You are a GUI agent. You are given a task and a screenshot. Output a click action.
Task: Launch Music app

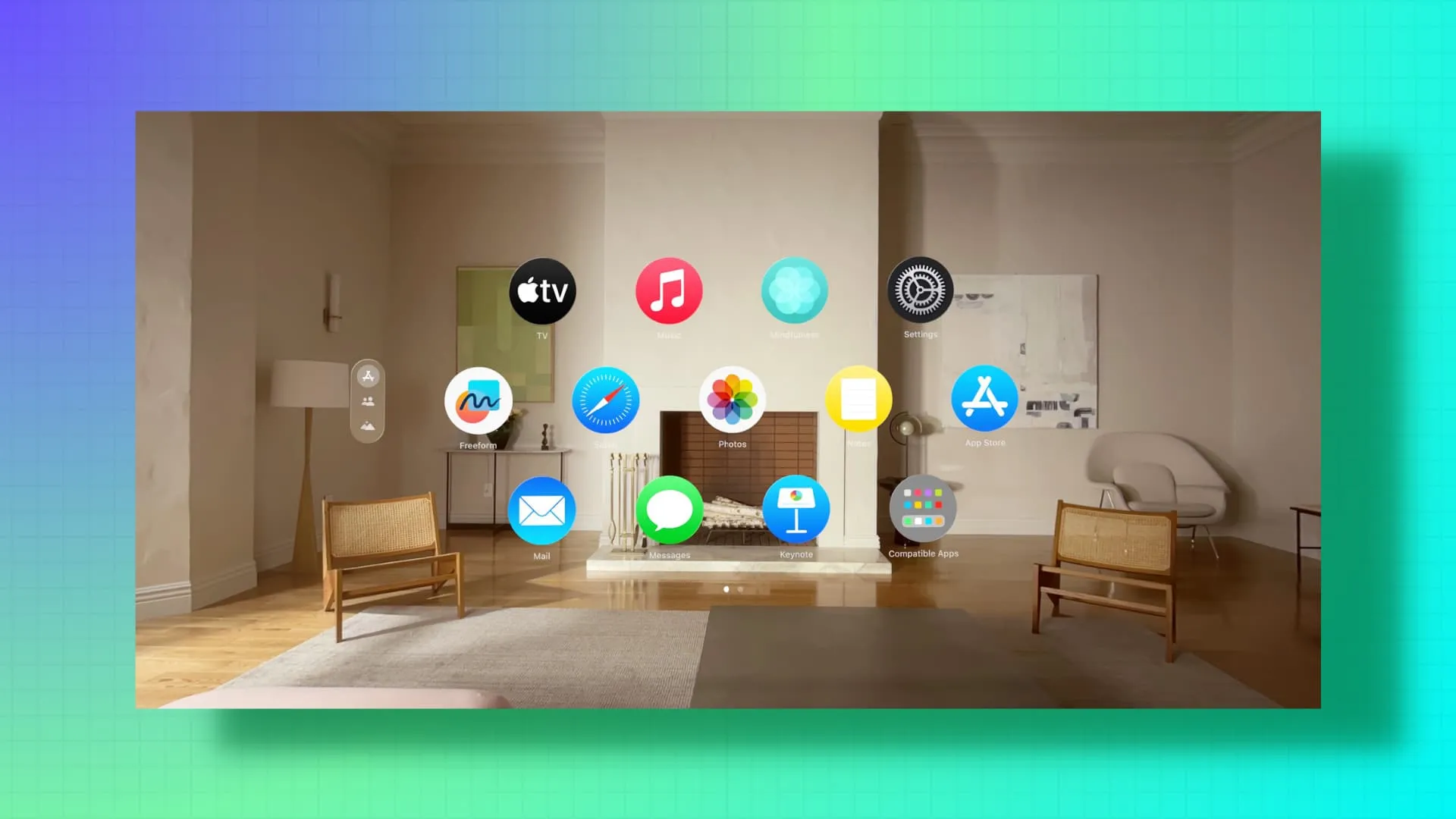coord(668,291)
